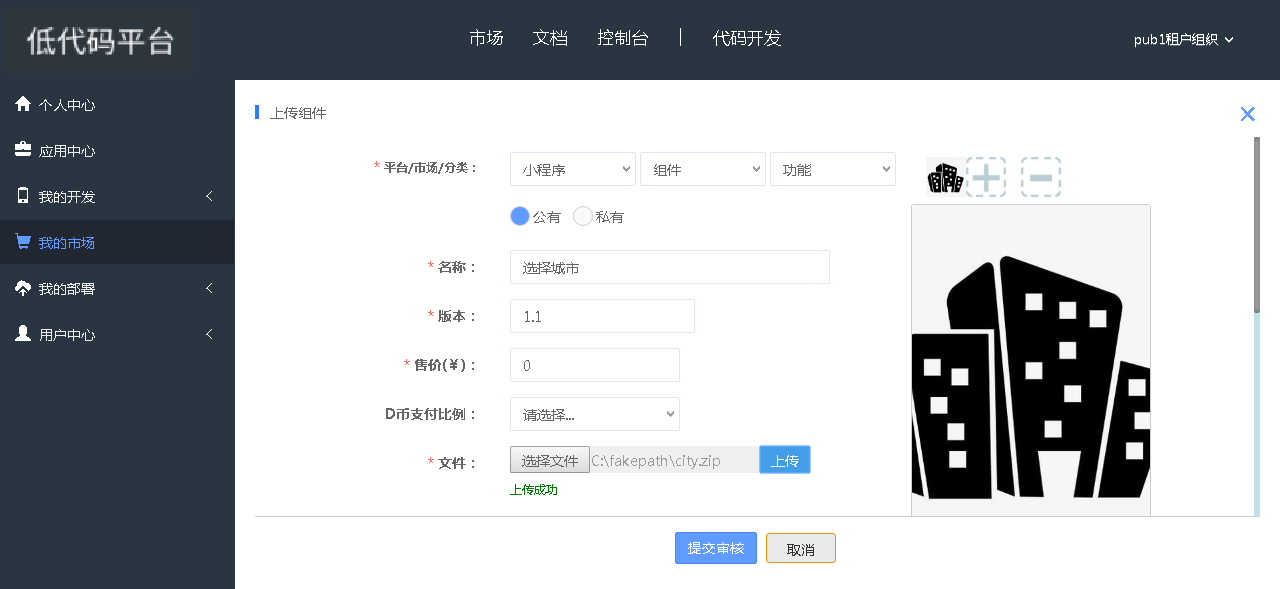Close the 上传组件 panel with the X

click(x=1247, y=114)
